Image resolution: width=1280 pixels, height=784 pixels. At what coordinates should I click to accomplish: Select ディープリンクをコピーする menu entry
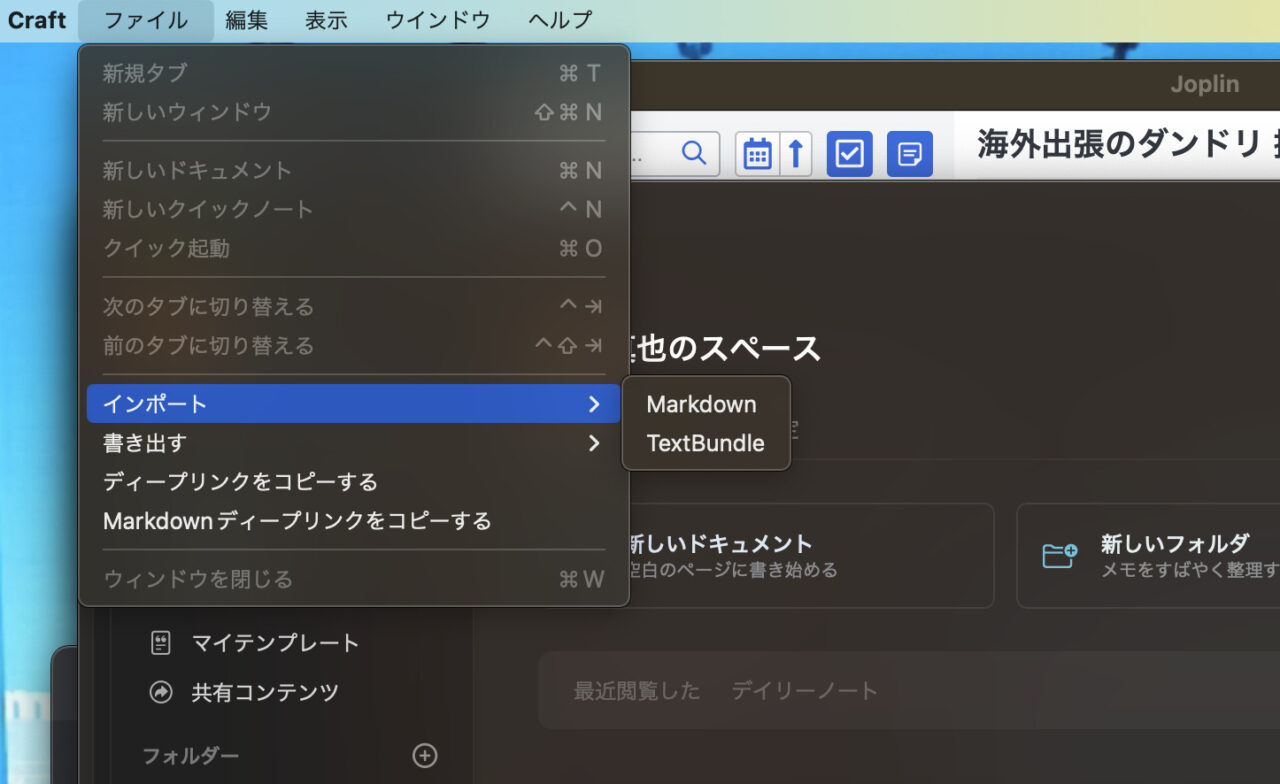[240, 482]
